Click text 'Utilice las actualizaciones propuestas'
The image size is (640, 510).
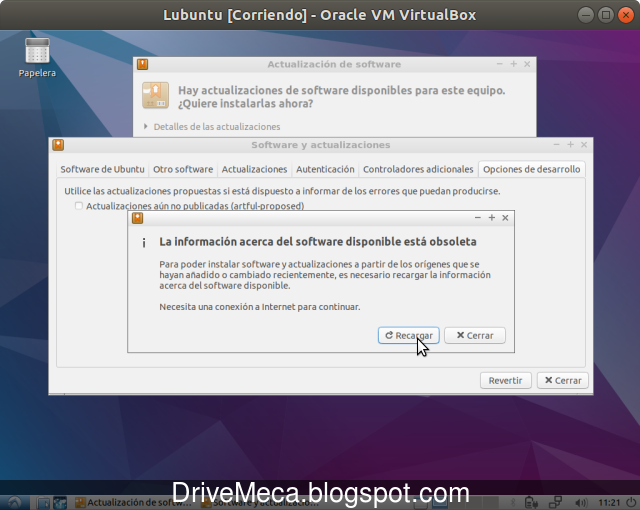[x=140, y=191]
